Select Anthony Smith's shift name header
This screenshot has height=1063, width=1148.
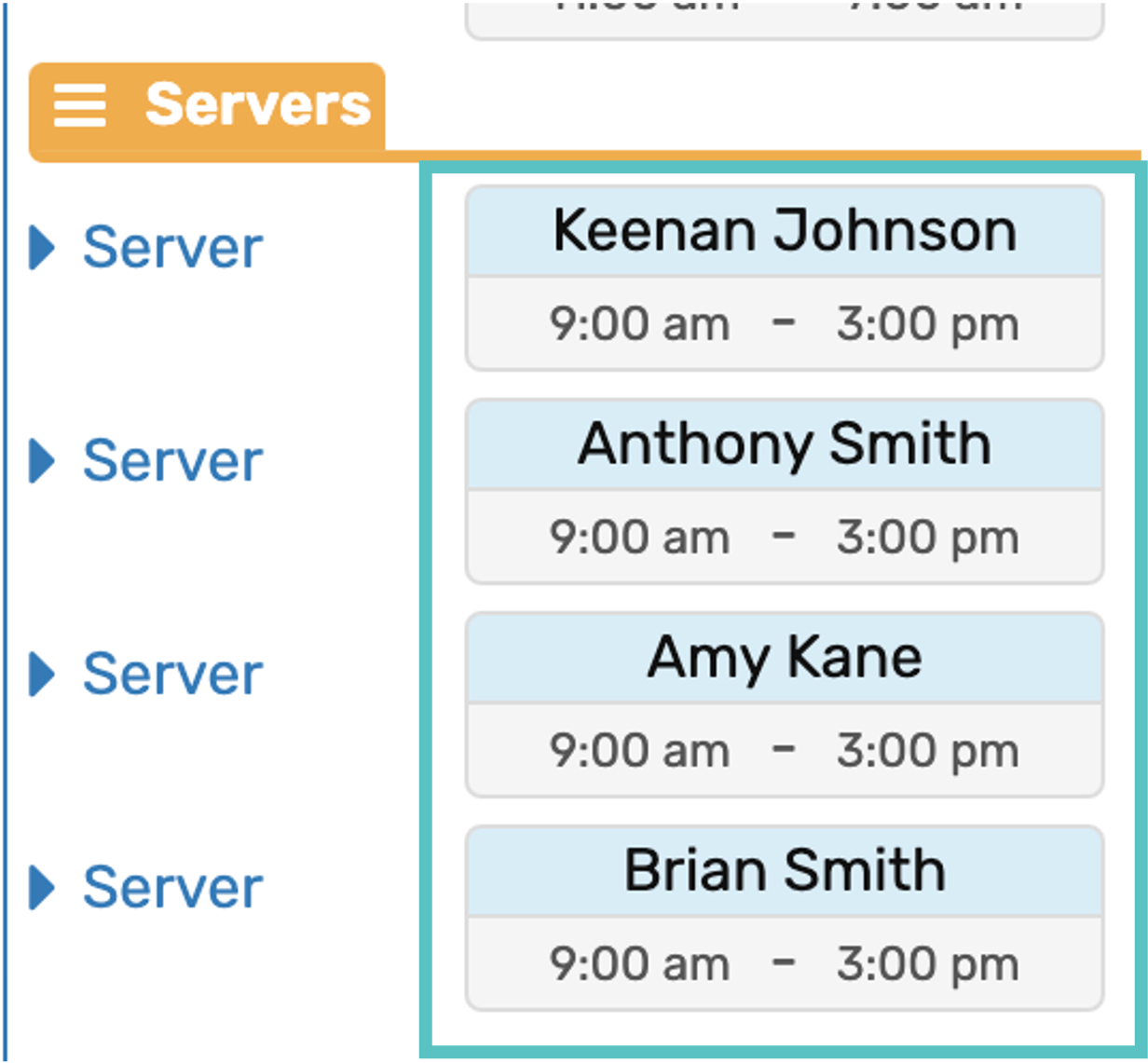tap(785, 444)
